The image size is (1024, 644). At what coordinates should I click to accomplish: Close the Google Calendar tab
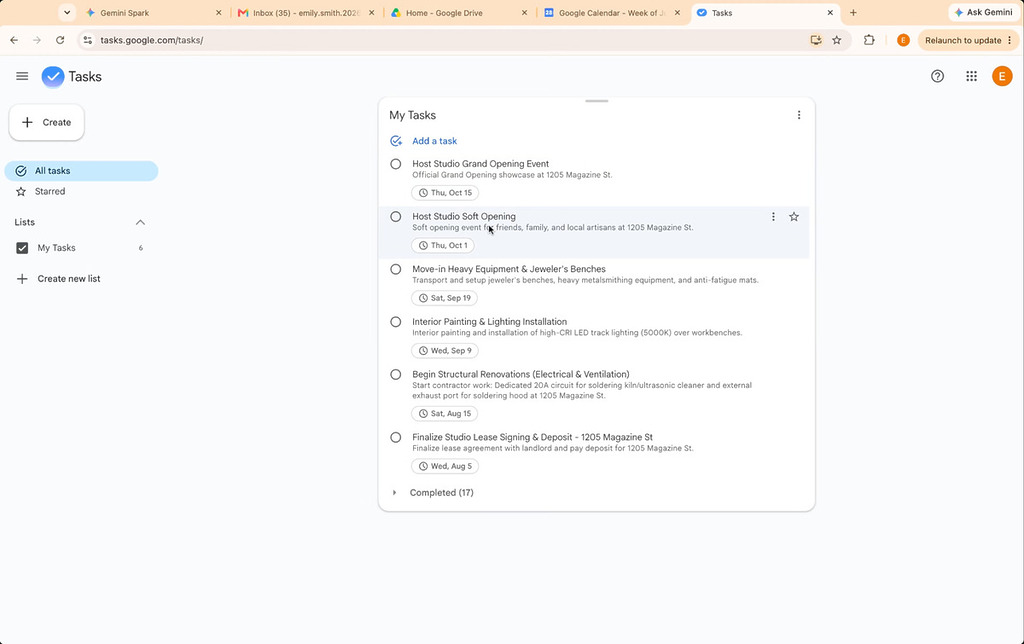[x=677, y=12]
